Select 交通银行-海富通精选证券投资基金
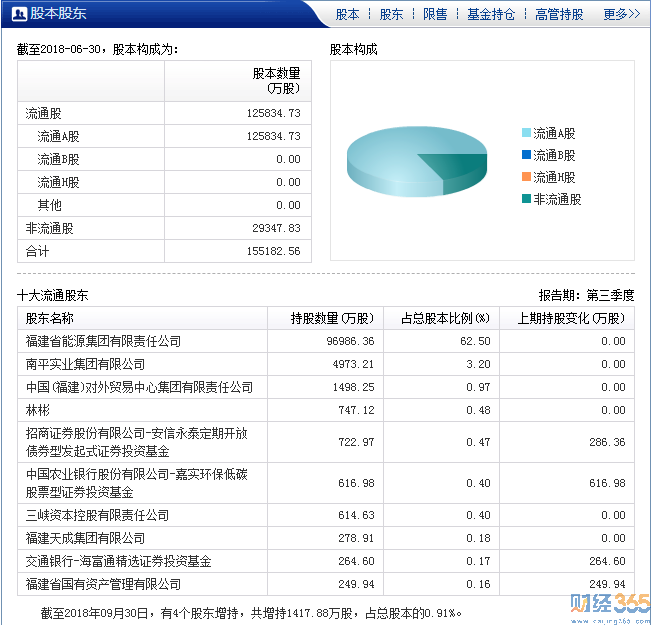 click(118, 561)
